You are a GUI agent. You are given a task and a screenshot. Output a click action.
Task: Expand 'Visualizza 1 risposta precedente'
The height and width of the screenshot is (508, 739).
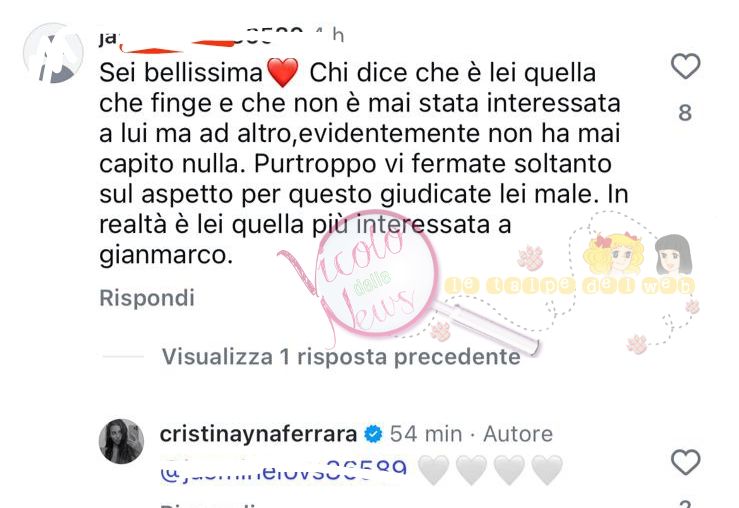coord(341,357)
